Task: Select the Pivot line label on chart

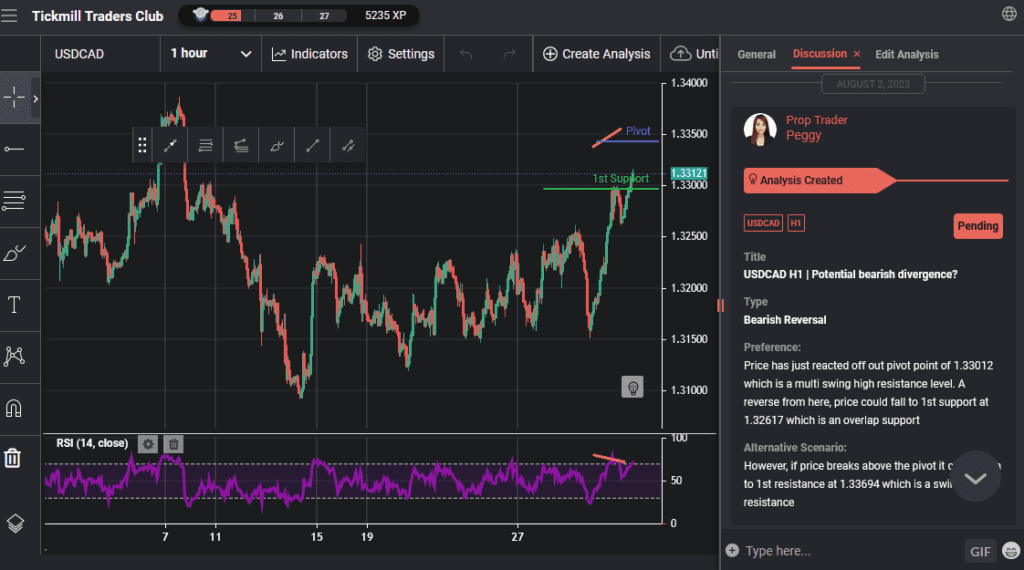Action: (638, 131)
